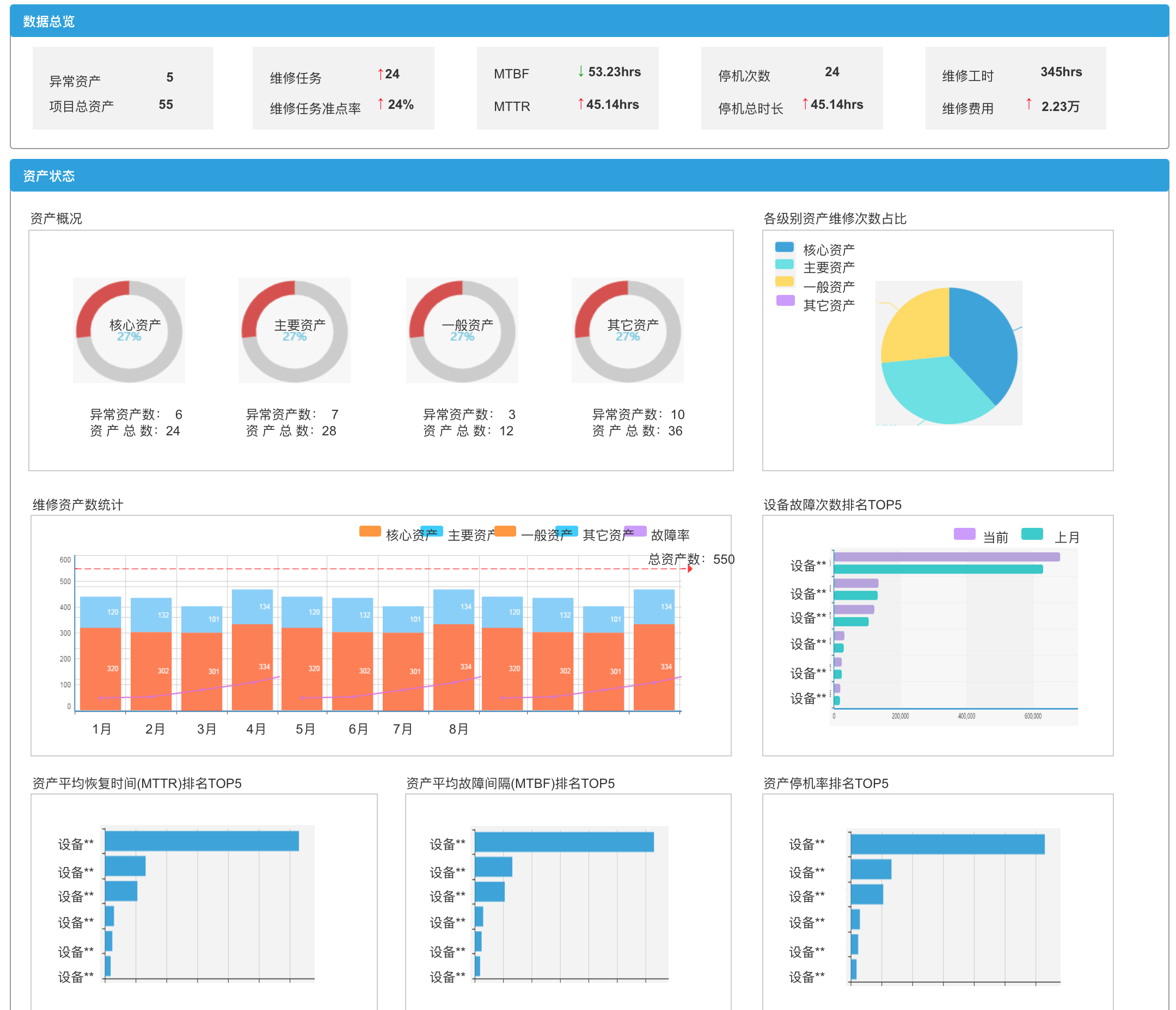Image resolution: width=1176 pixels, height=1010 pixels.
Task: Click the 一般资产 yellow legend swatch
Action: 785,282
